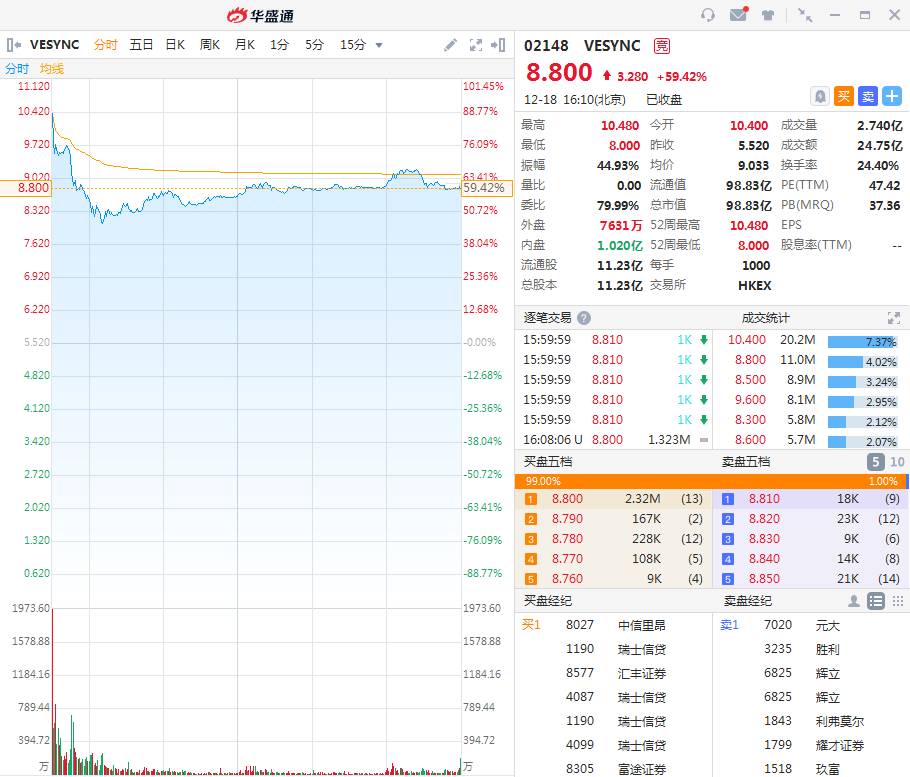
Task: Select the 五日 five-day tab
Action: click(x=141, y=45)
